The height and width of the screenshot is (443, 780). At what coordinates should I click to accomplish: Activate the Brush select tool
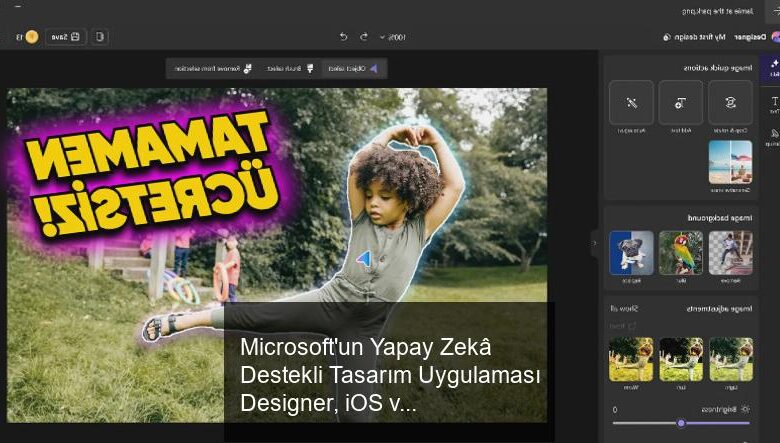click(290, 69)
